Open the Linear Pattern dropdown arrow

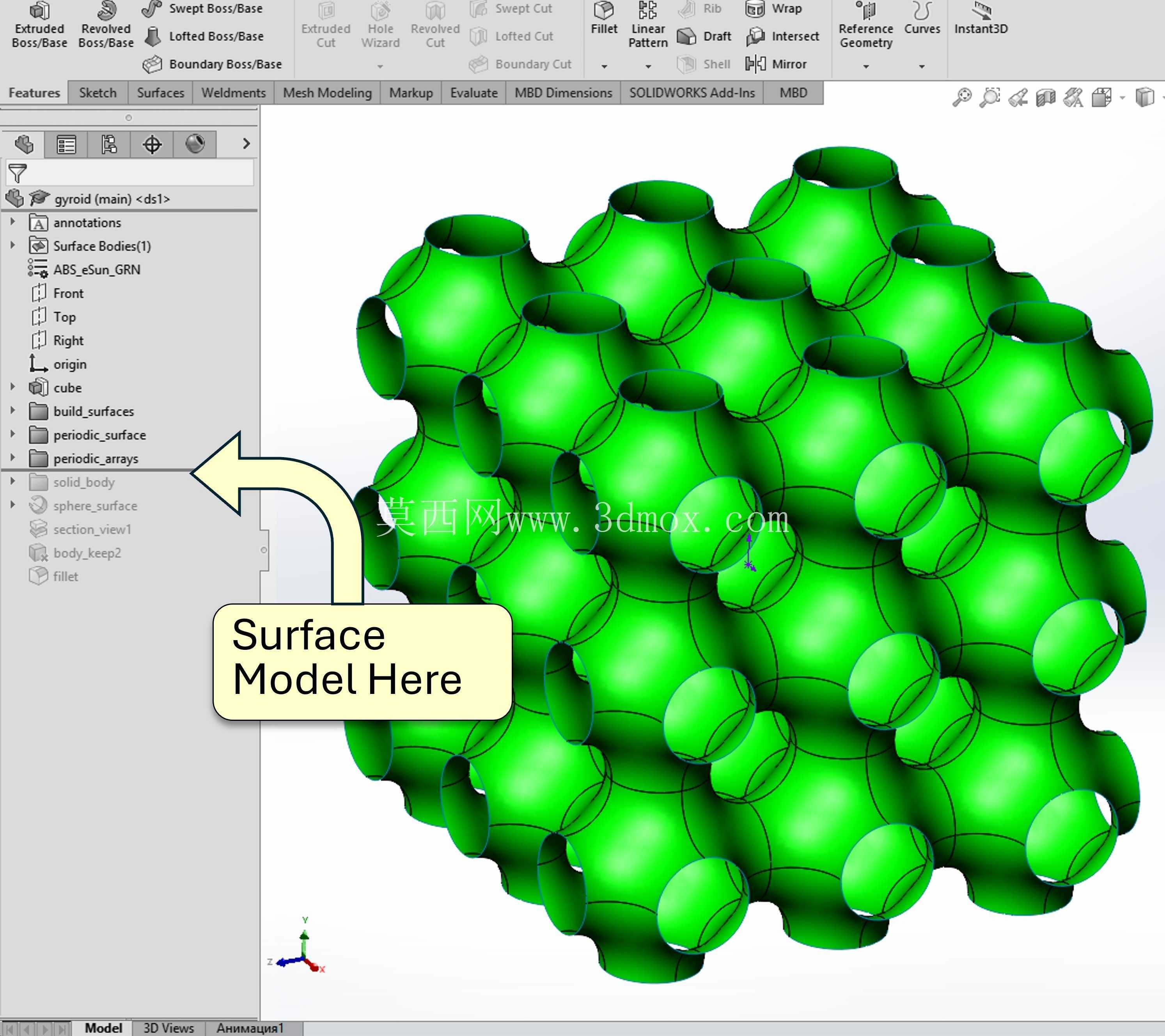click(648, 66)
